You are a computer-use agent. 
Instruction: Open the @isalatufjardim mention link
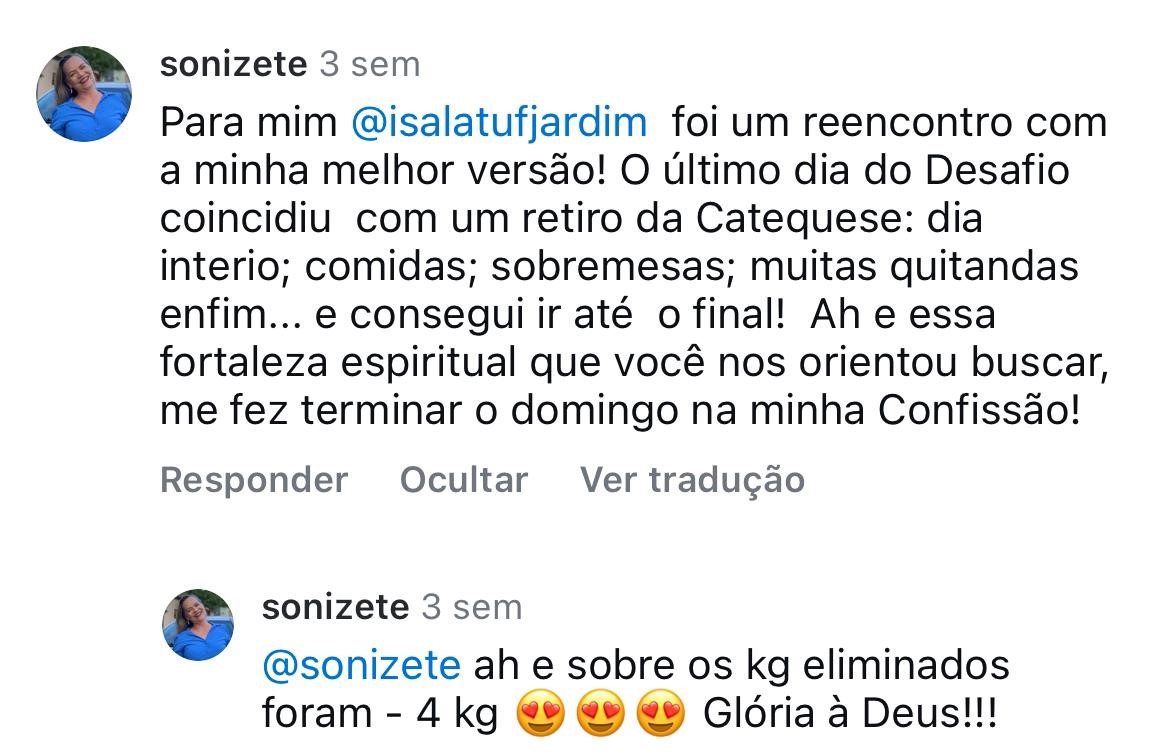click(499, 122)
